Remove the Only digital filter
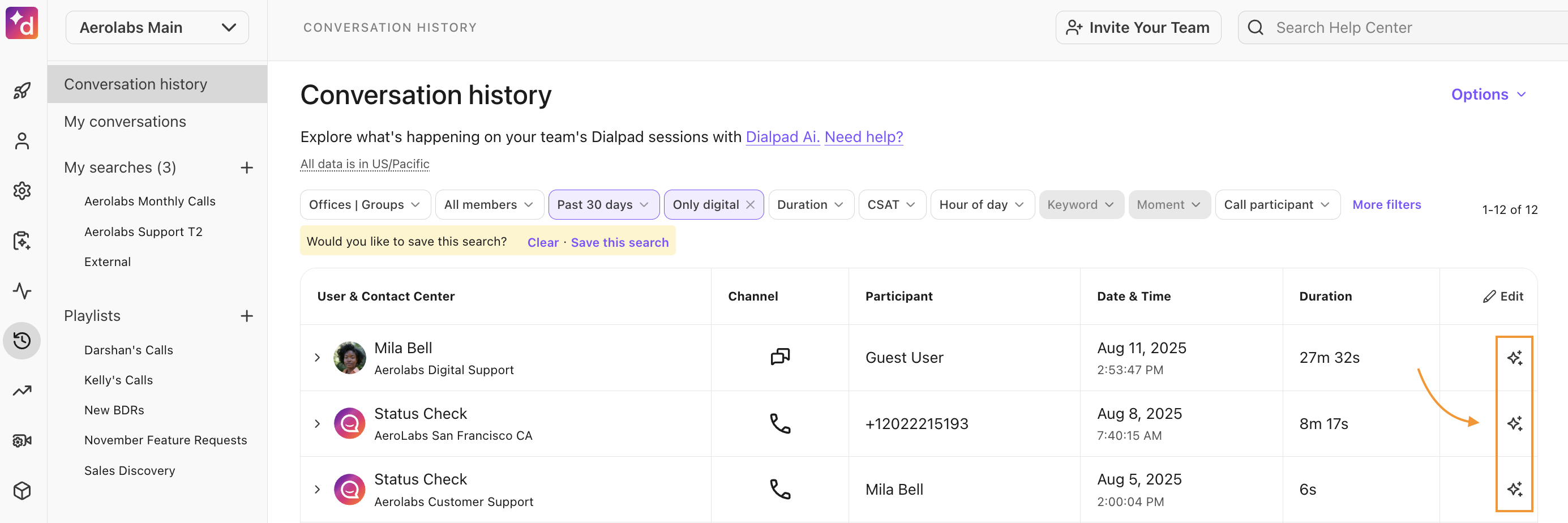Image resolution: width=1568 pixels, height=523 pixels. 750,204
